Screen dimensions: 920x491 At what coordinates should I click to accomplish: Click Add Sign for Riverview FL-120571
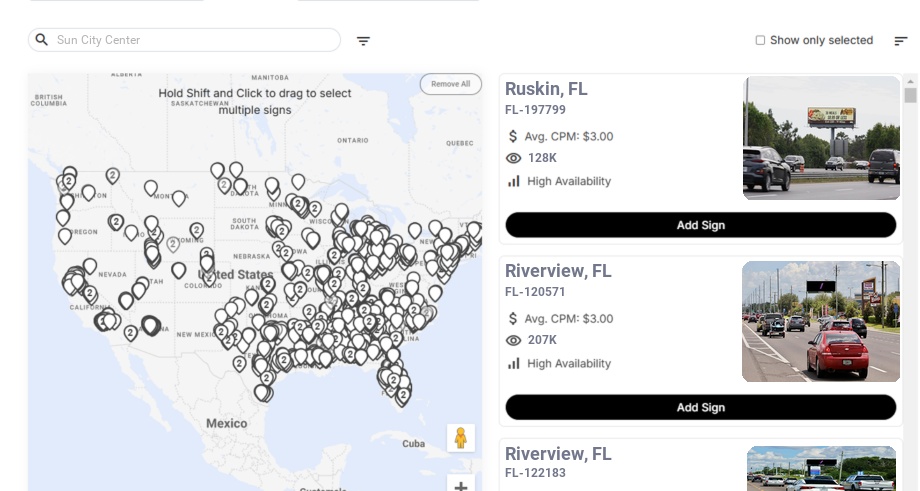pyautogui.click(x=700, y=407)
